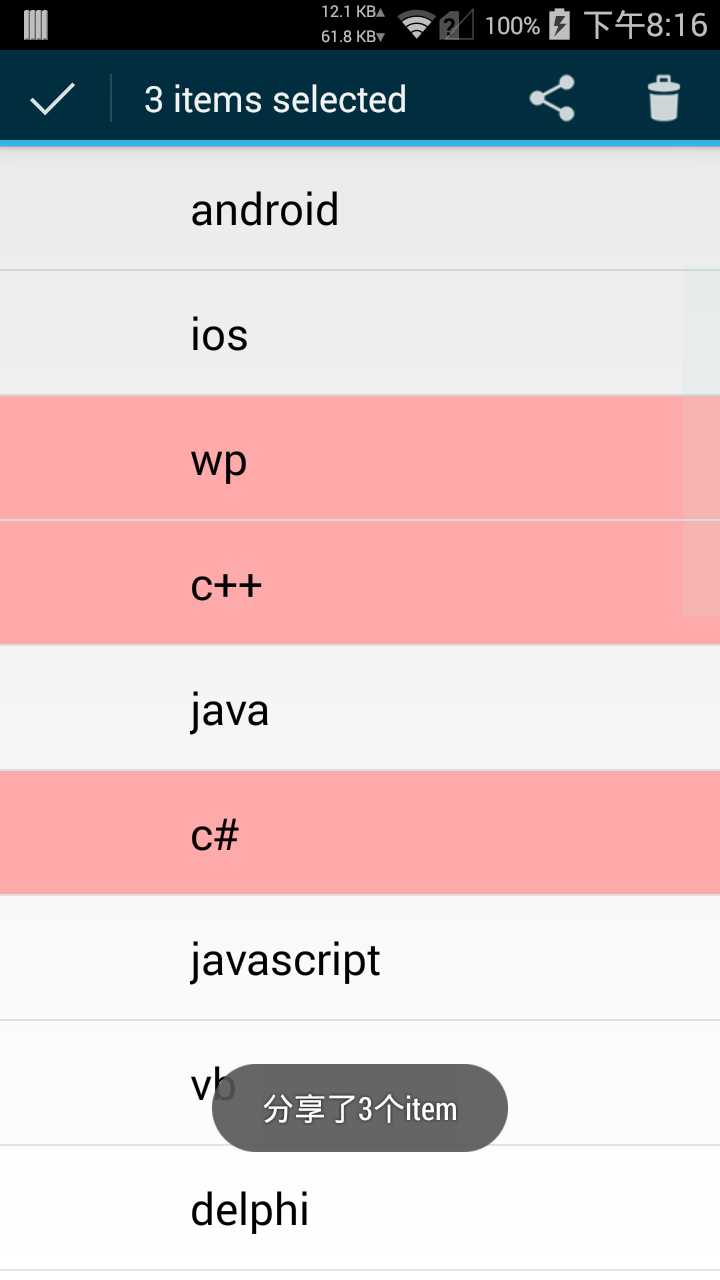Tap the battery charging icon
The height and width of the screenshot is (1280, 720).
pos(560,24)
